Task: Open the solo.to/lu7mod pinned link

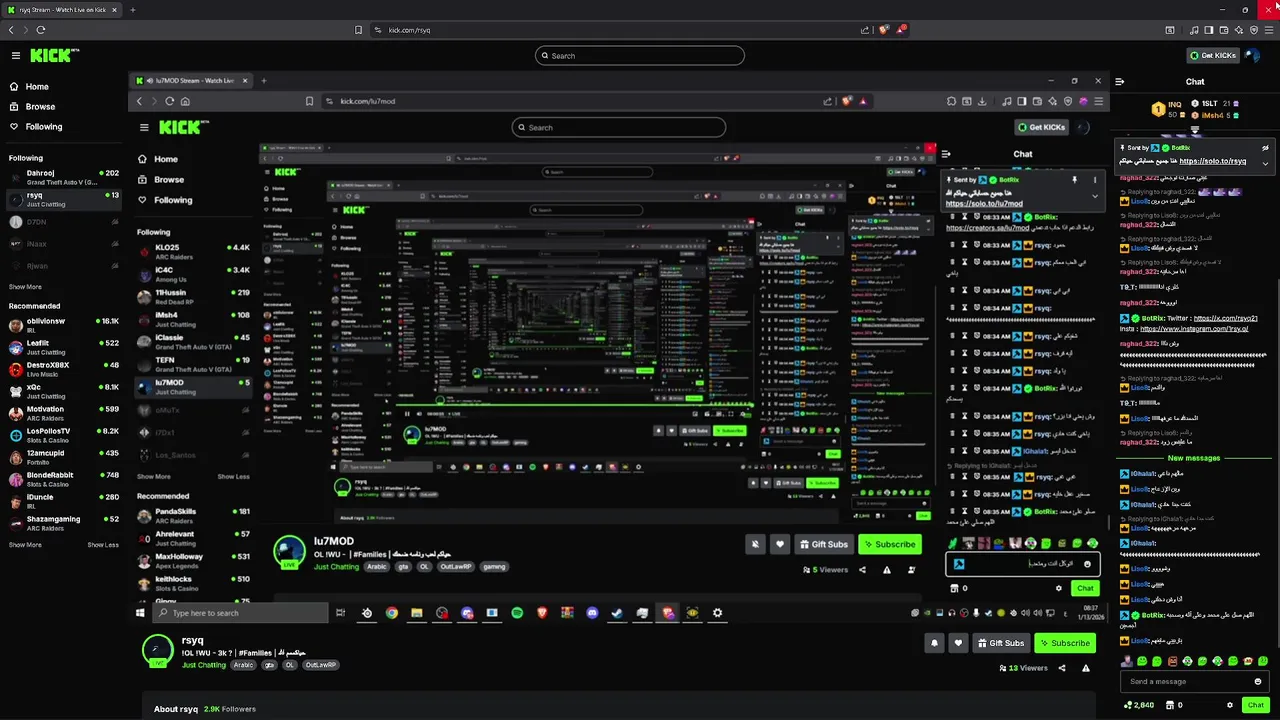Action: (984, 204)
